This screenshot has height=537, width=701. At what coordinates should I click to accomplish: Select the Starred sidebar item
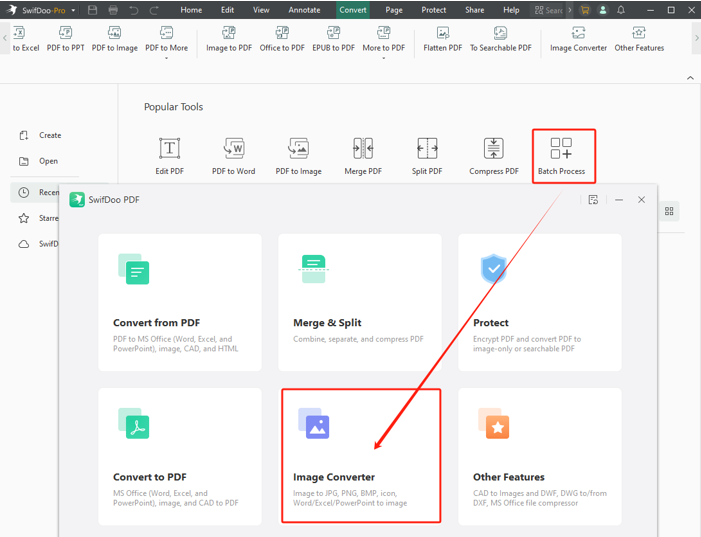[38, 218]
